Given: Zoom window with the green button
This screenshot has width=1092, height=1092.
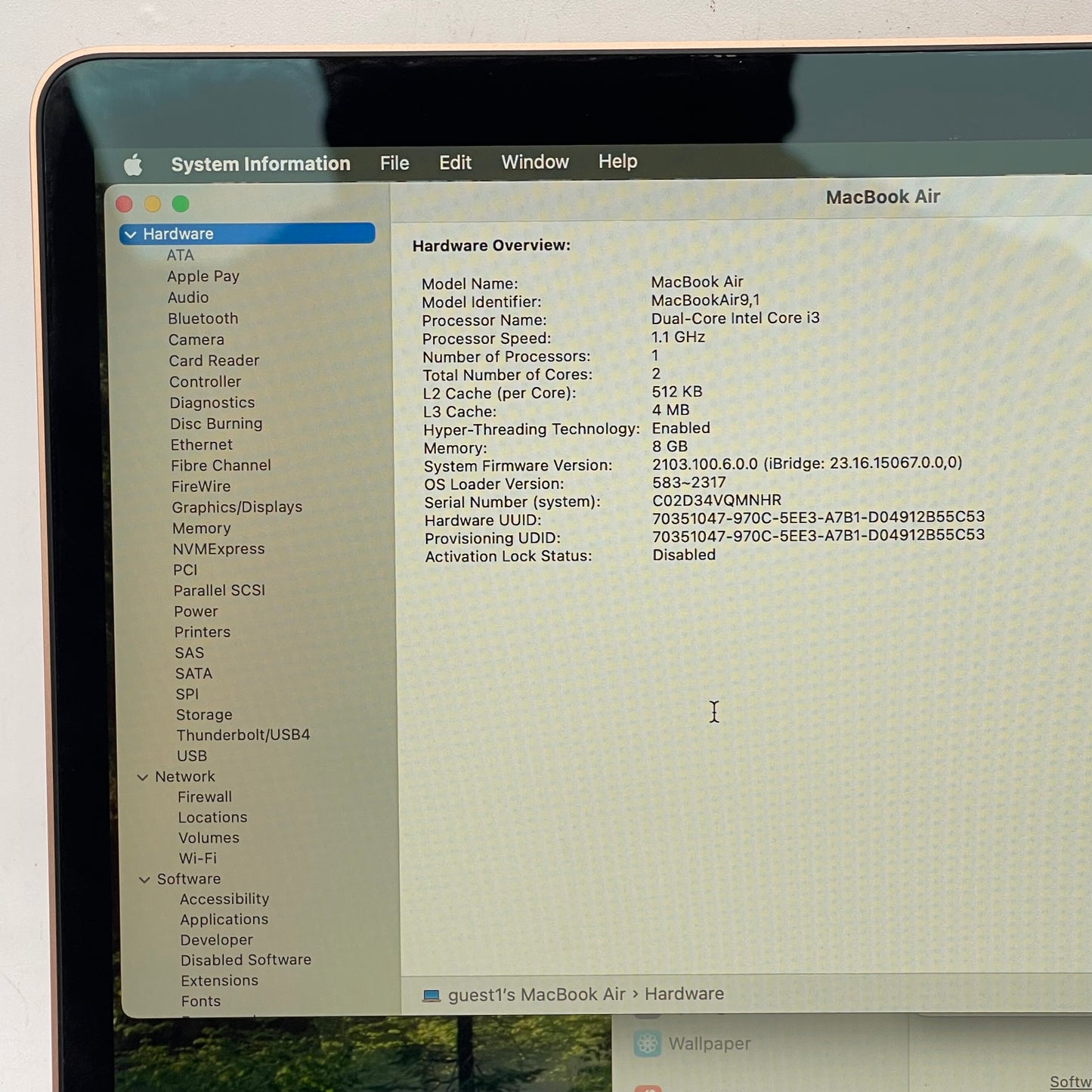Looking at the screenshot, I should click(181, 204).
